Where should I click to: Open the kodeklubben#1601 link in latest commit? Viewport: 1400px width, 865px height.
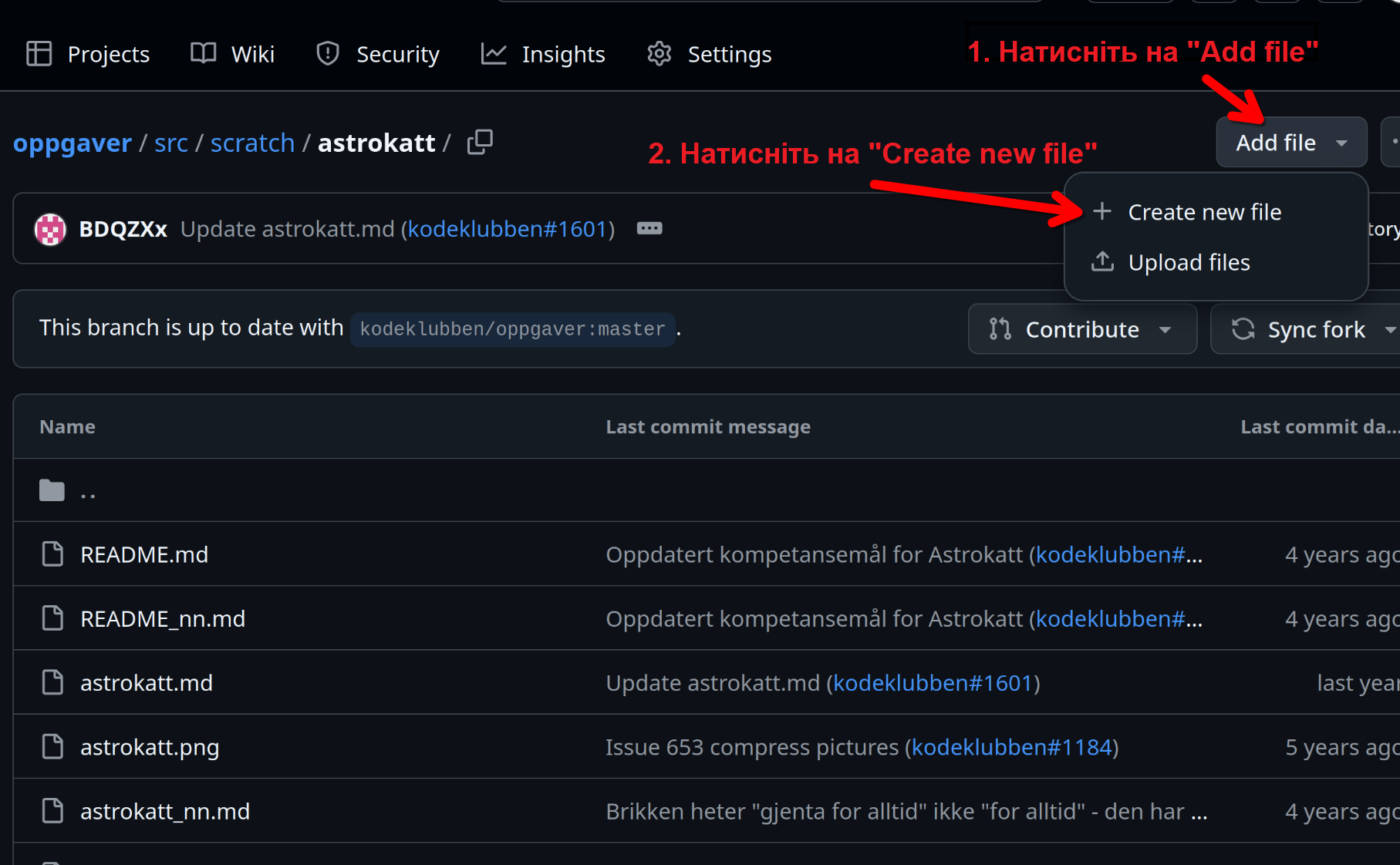click(x=507, y=229)
